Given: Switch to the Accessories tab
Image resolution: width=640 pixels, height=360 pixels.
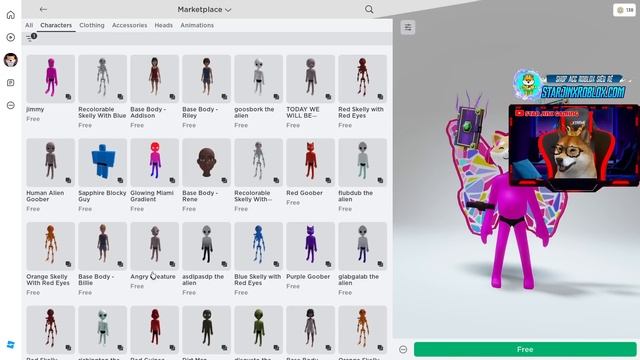Looking at the screenshot, I should (x=129, y=25).
